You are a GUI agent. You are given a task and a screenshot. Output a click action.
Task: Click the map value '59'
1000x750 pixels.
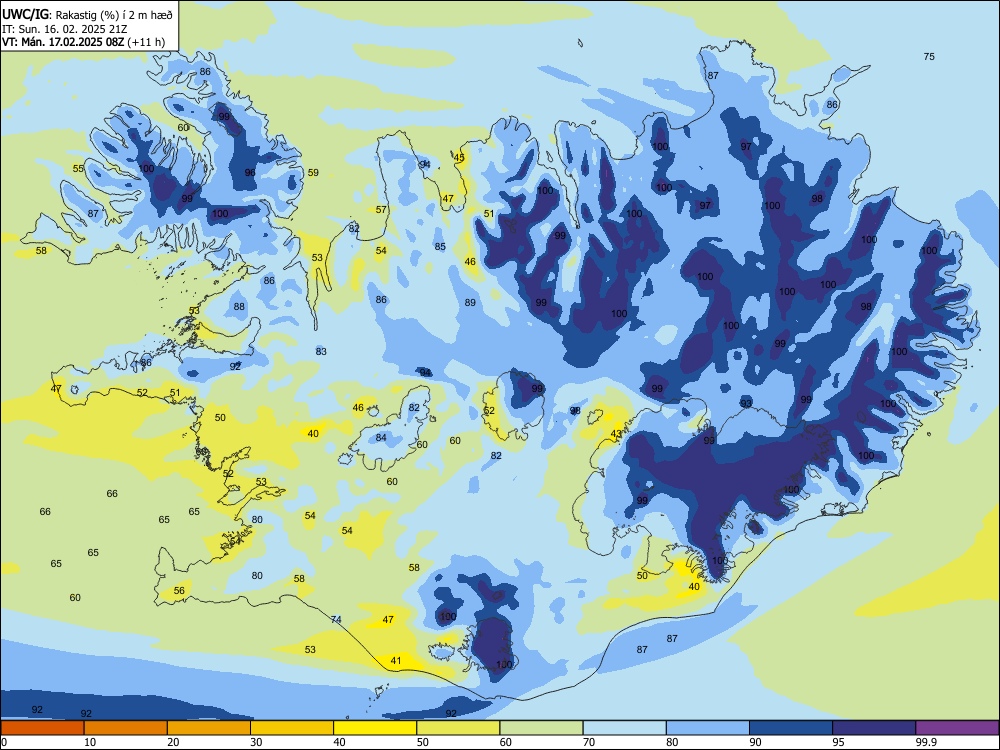pos(313,172)
